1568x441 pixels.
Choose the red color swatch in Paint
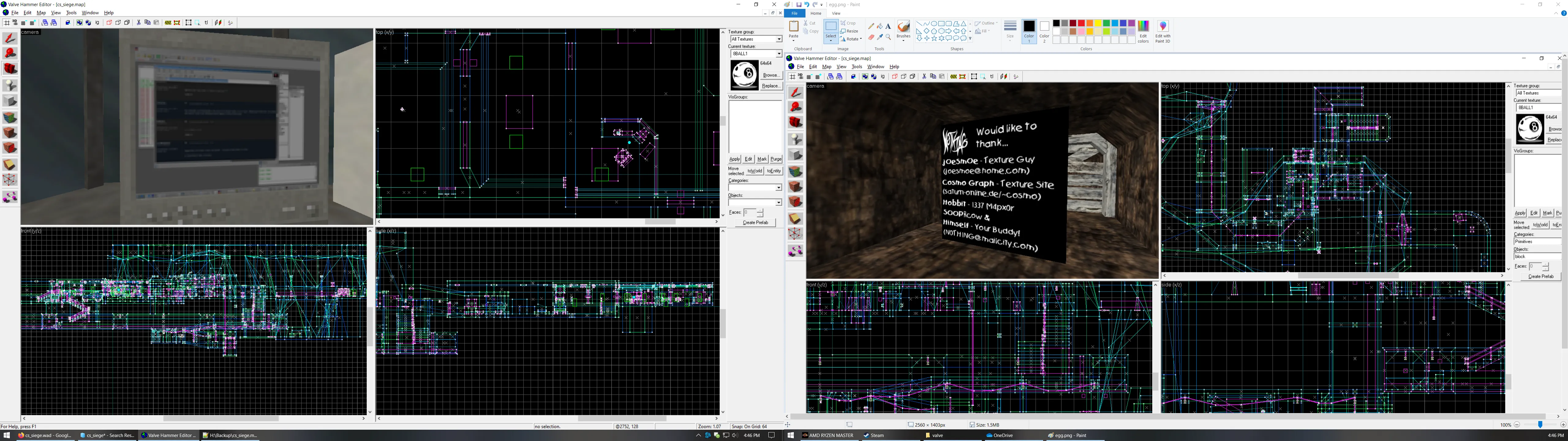pyautogui.click(x=1081, y=24)
